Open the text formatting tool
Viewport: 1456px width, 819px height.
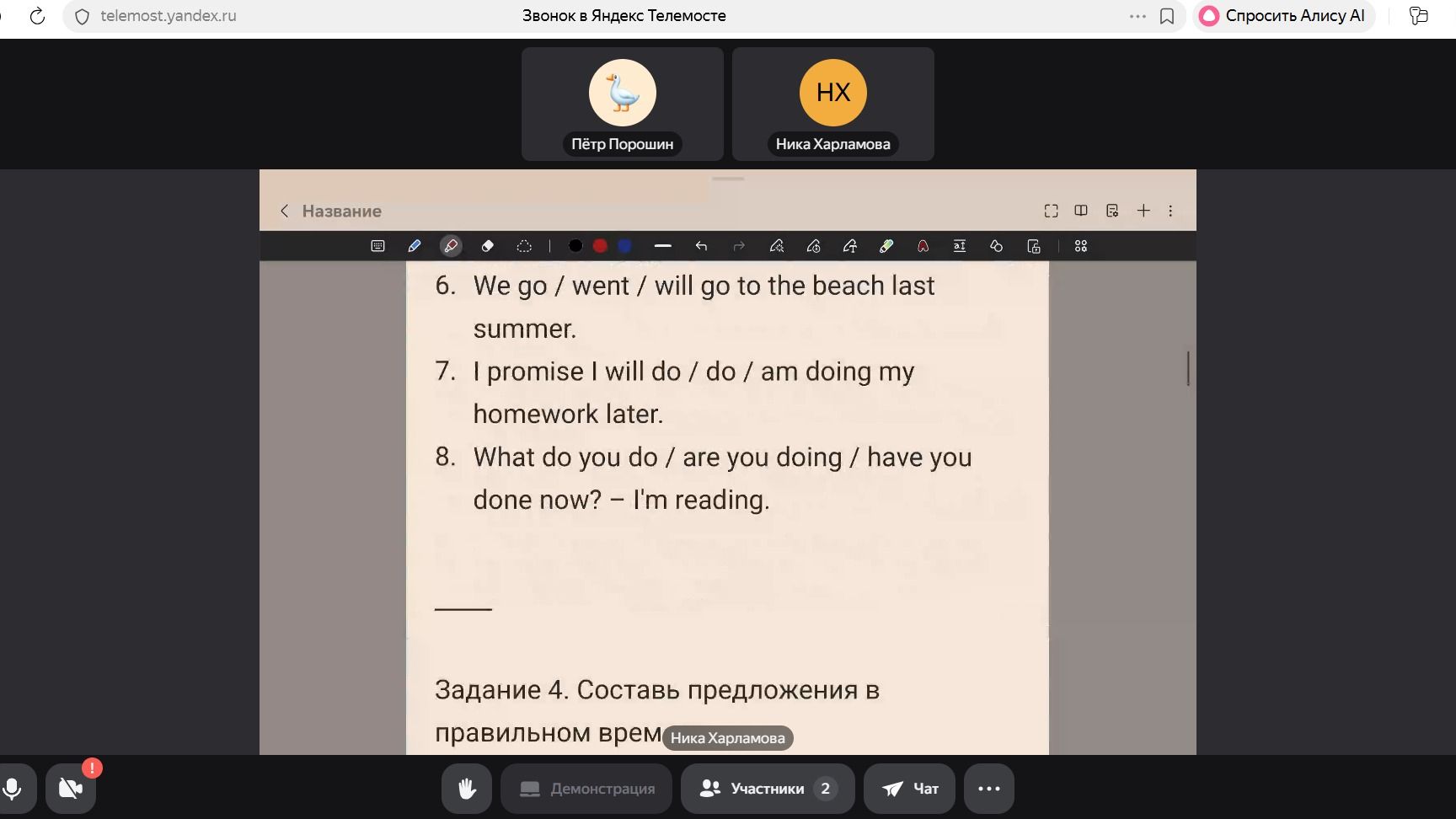click(960, 246)
